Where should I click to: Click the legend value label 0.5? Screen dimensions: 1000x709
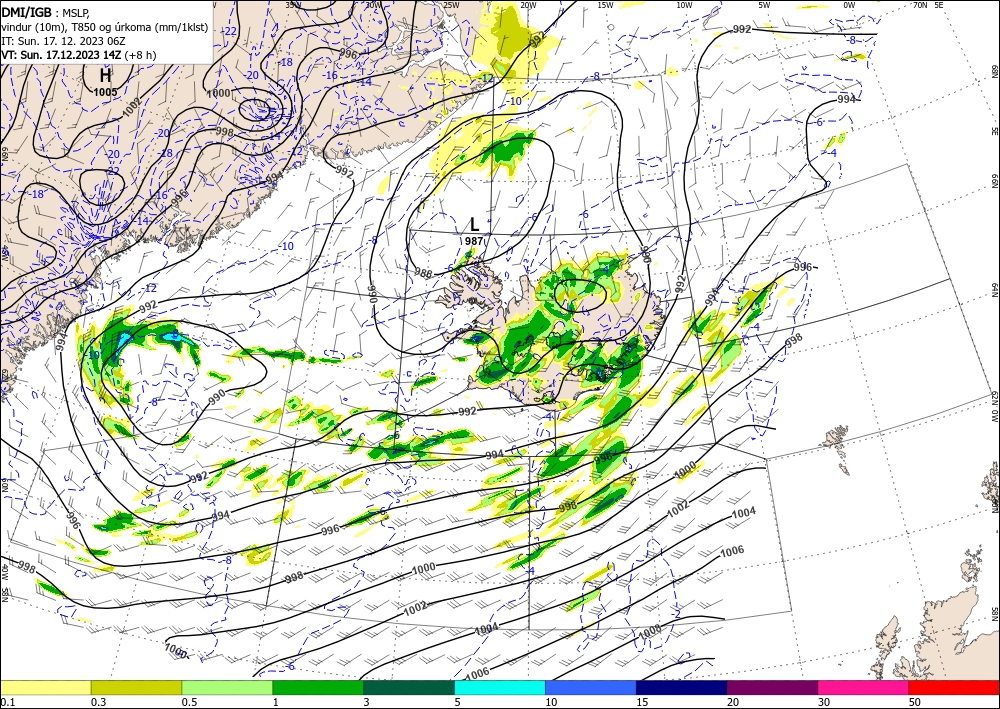click(x=189, y=702)
